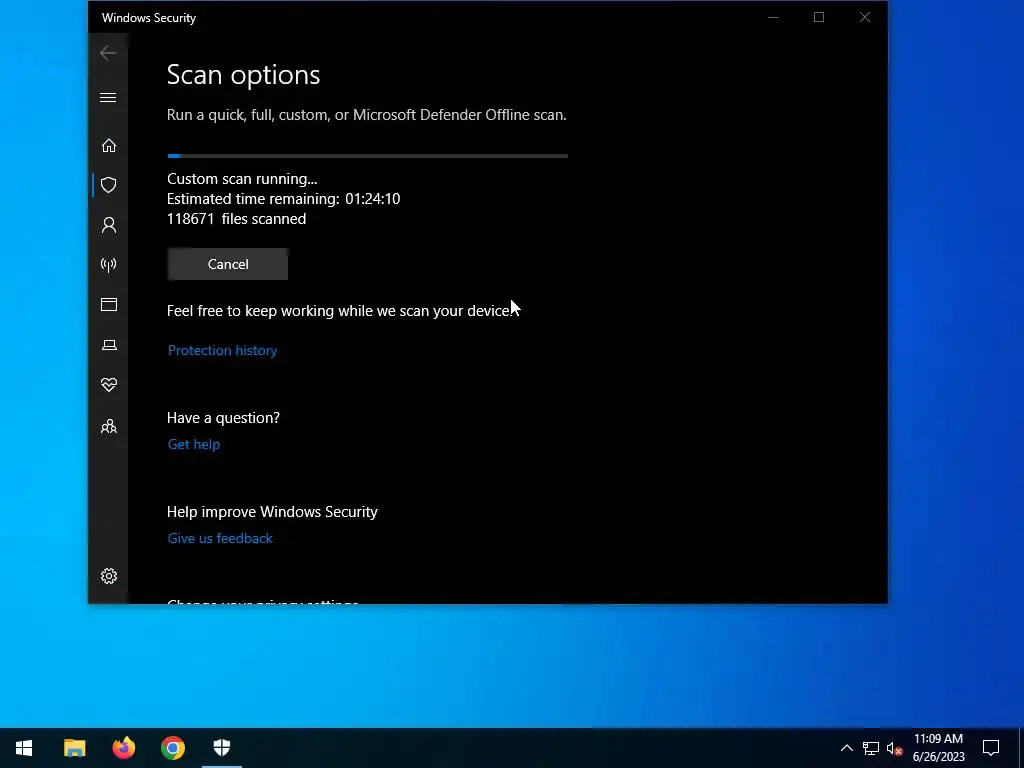Click the scan progress bar
The width and height of the screenshot is (1024, 768).
coord(368,156)
